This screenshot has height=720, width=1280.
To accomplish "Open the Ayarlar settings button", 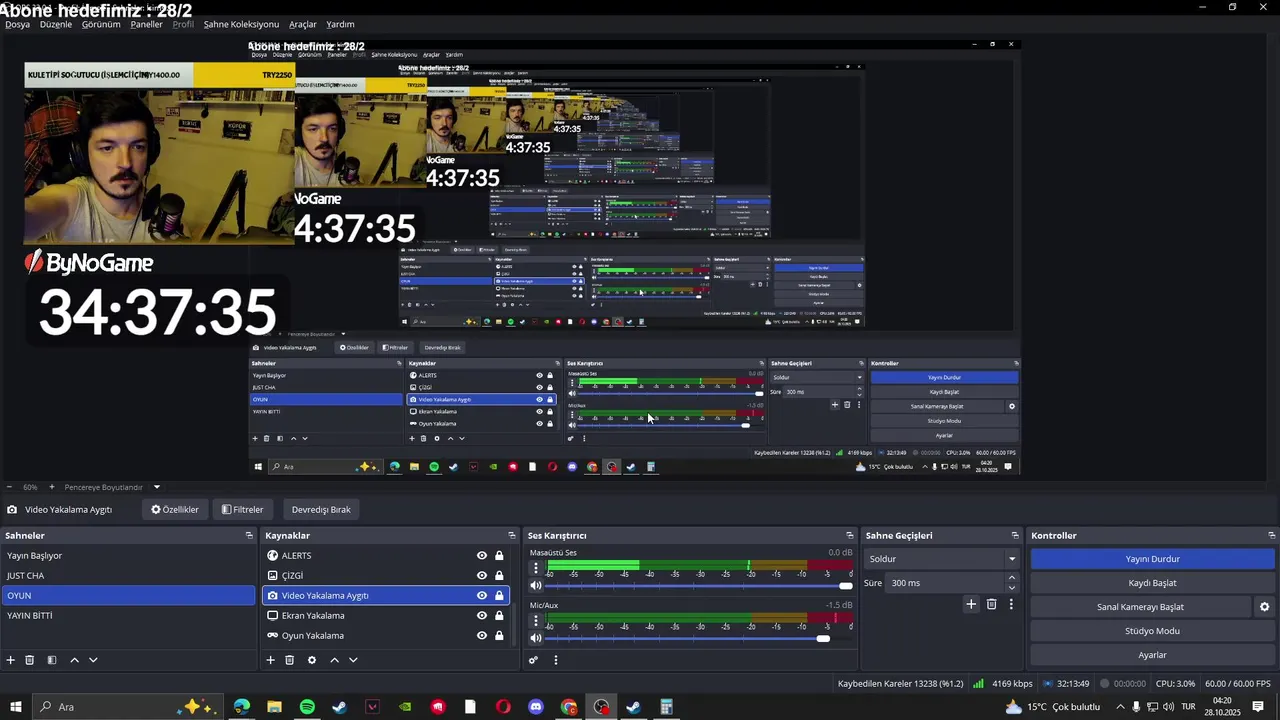I will pos(1153,655).
